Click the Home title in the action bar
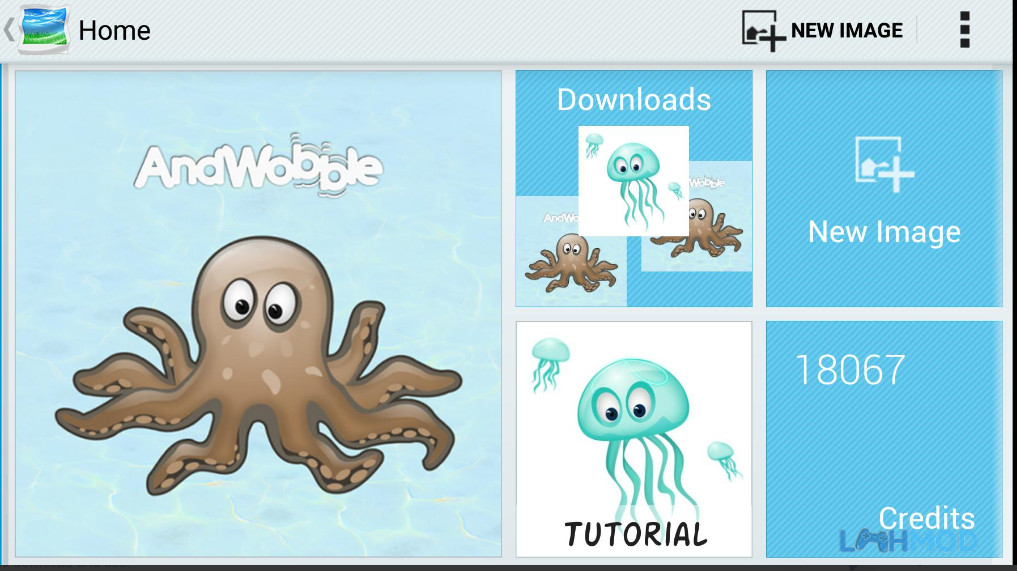 click(114, 30)
